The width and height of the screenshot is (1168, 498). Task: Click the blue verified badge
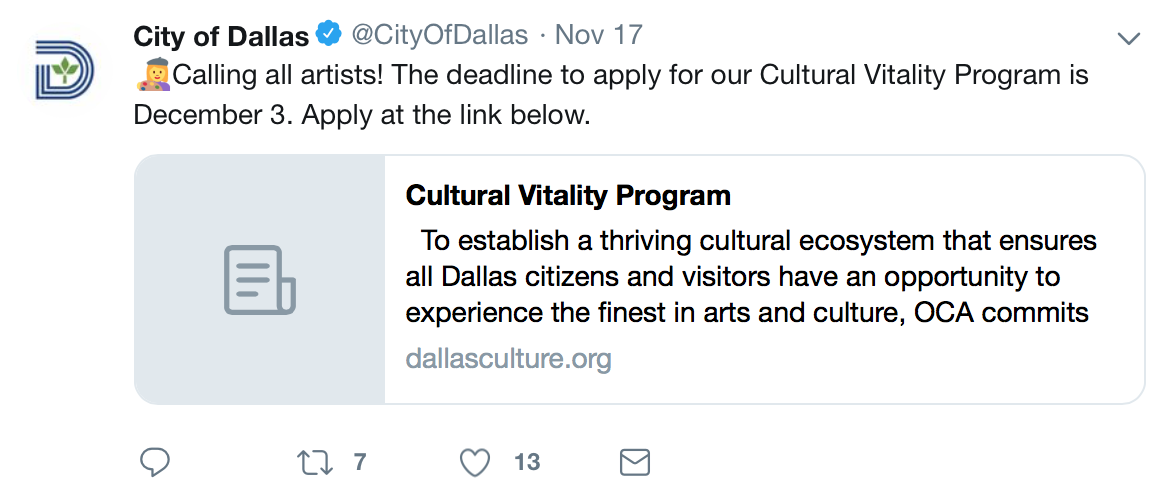[327, 36]
